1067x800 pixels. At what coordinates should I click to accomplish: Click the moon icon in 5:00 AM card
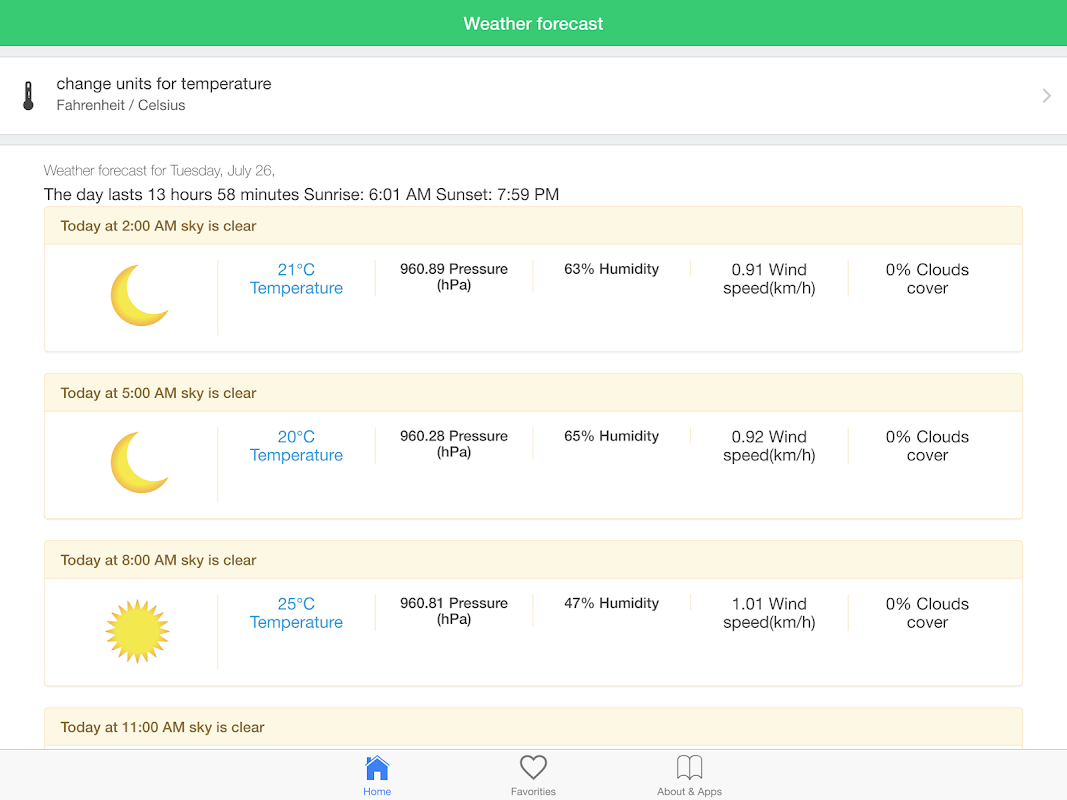pos(139,463)
